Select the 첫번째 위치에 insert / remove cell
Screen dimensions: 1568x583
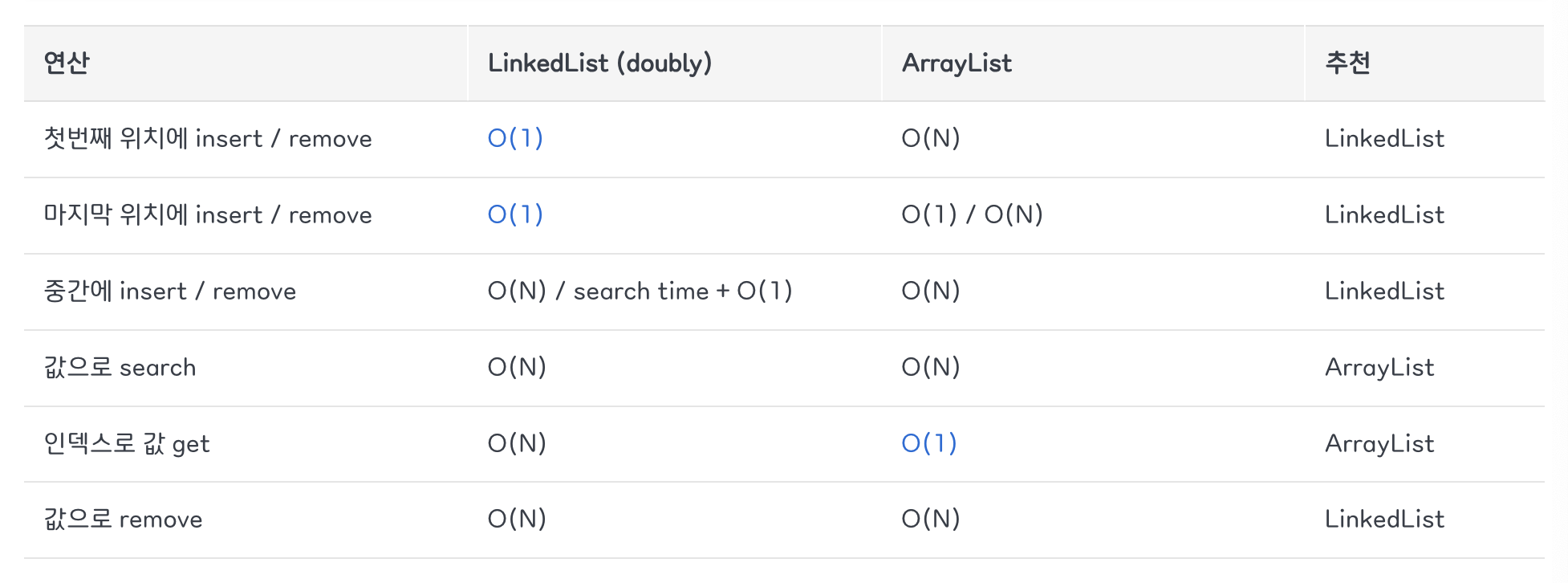(208, 139)
